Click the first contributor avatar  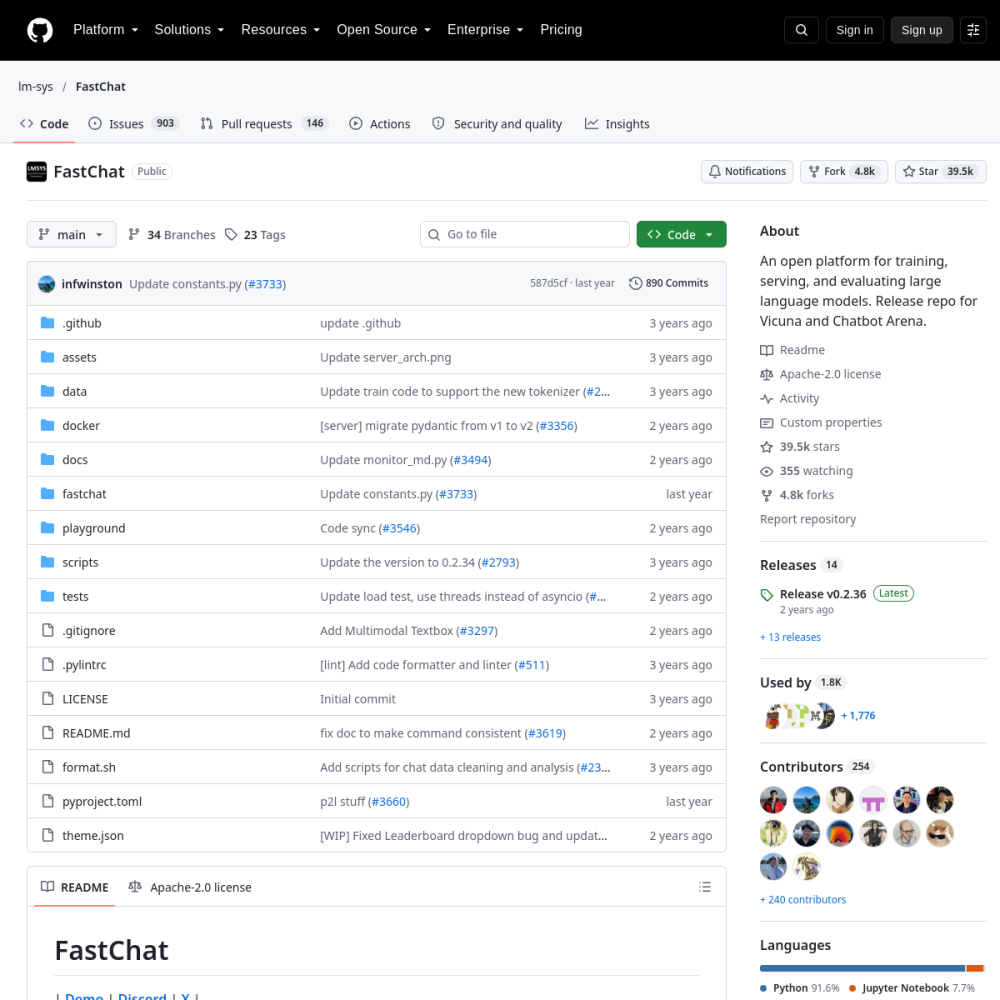click(774, 800)
